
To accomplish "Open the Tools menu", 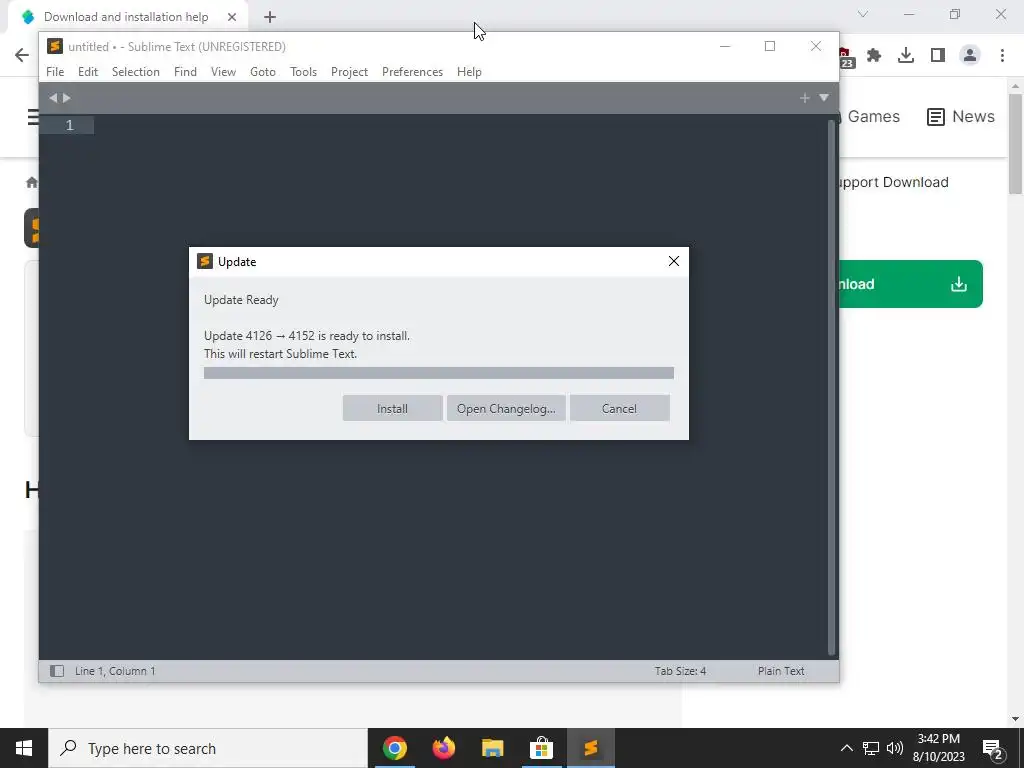I will coord(303,72).
